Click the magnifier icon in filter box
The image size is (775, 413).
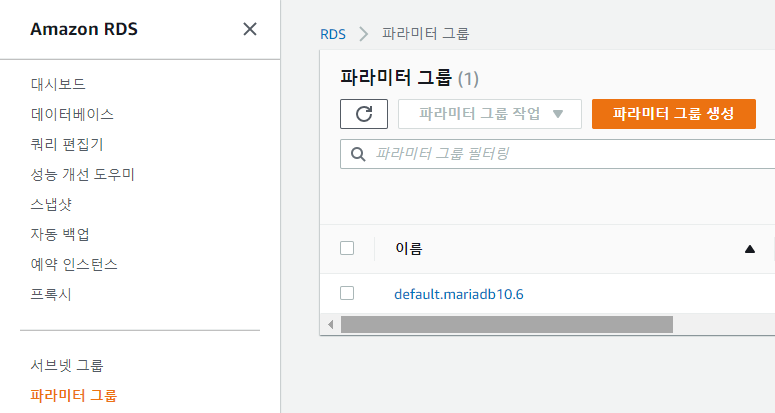(x=358, y=154)
